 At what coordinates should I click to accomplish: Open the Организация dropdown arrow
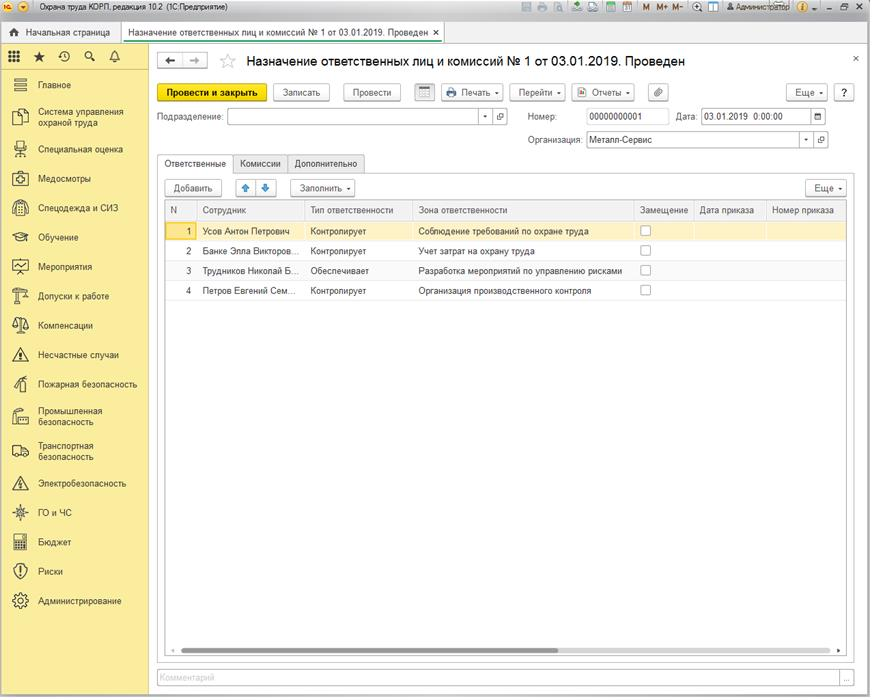807,140
